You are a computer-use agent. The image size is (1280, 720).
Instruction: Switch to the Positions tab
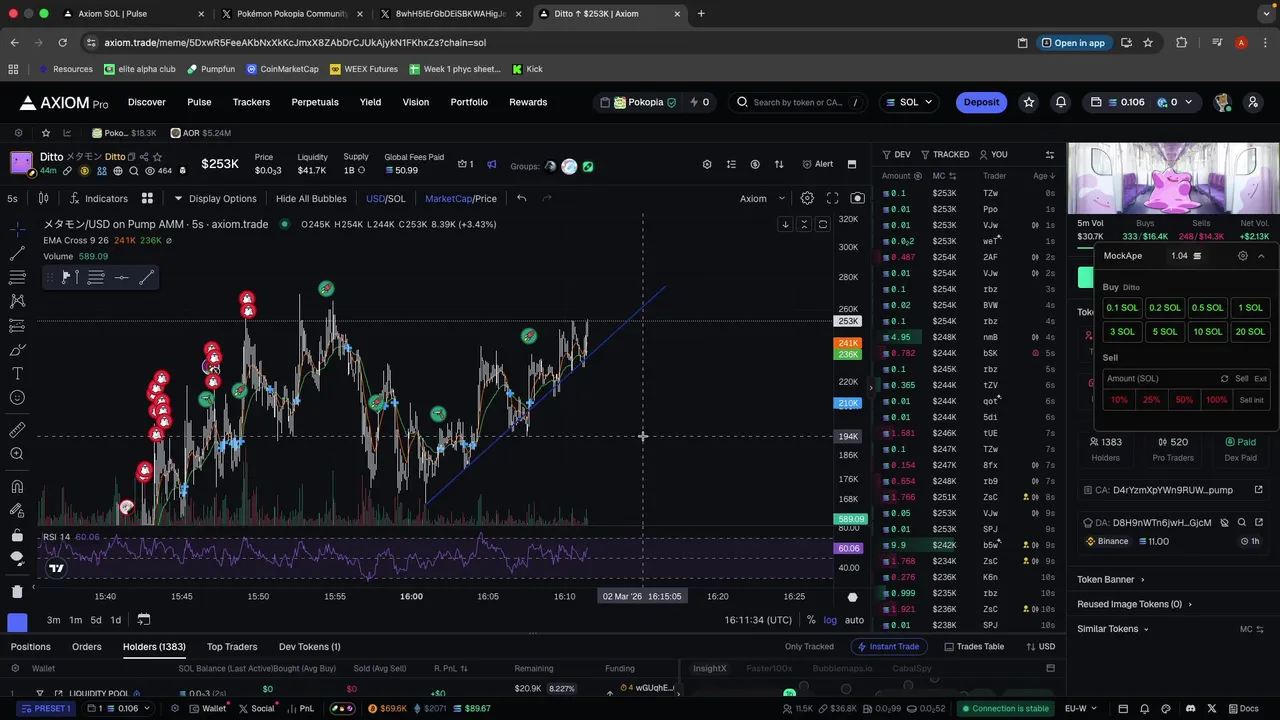[x=31, y=647]
